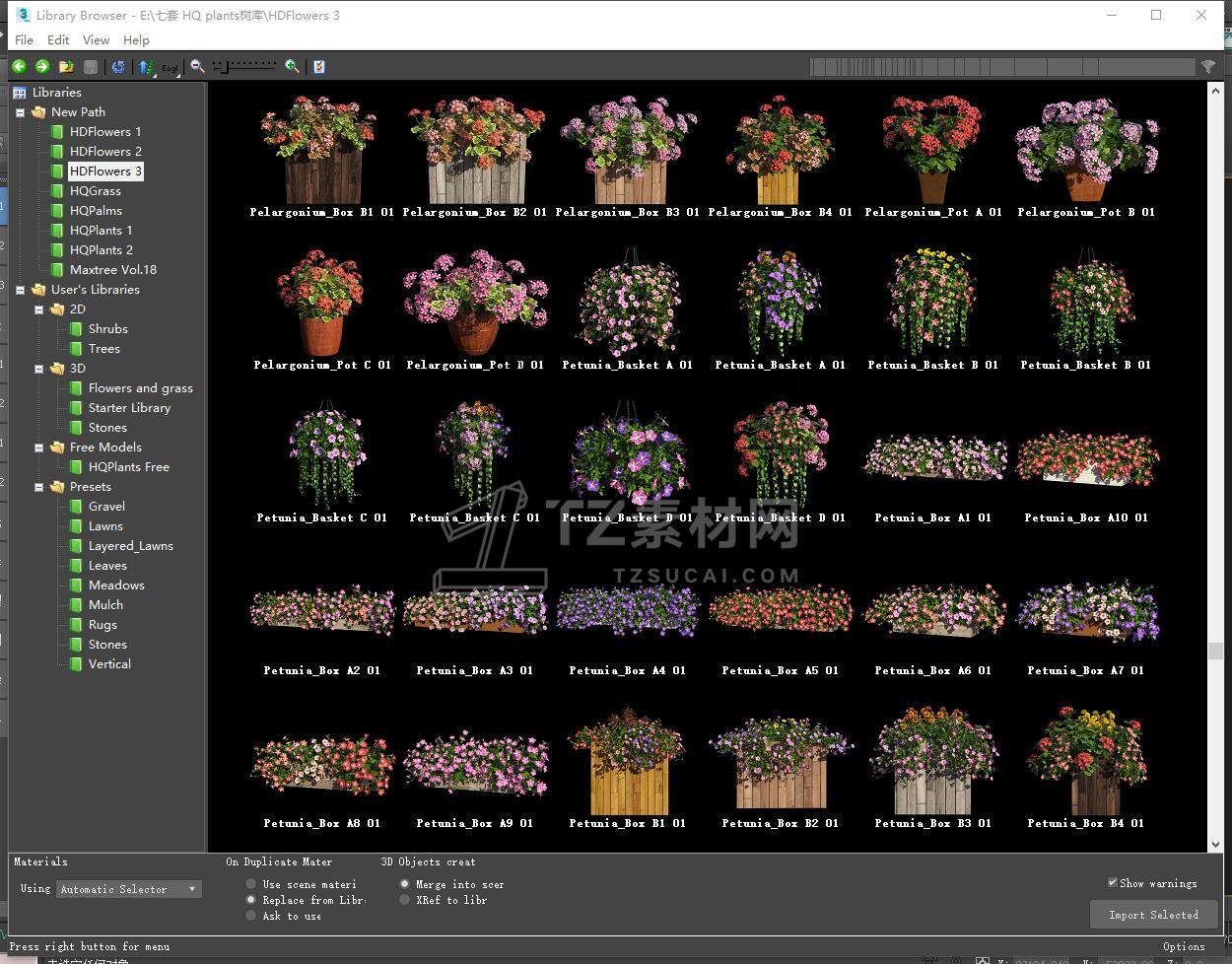The width and height of the screenshot is (1232, 964).
Task: Click the open library folder icon
Action: click(66, 66)
